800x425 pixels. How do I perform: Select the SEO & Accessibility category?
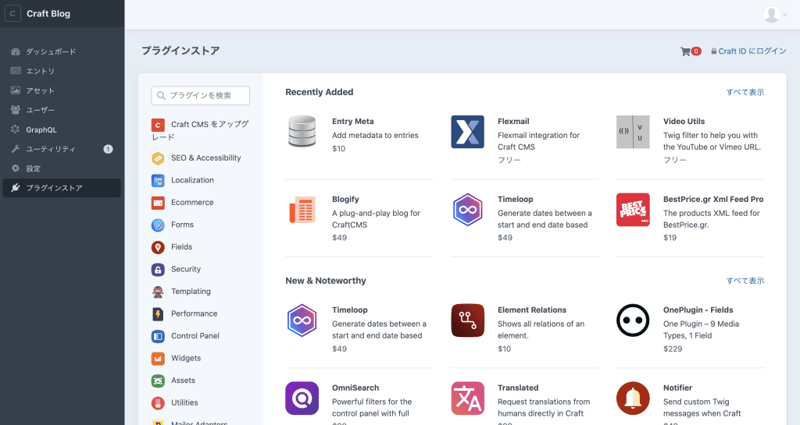[205, 158]
